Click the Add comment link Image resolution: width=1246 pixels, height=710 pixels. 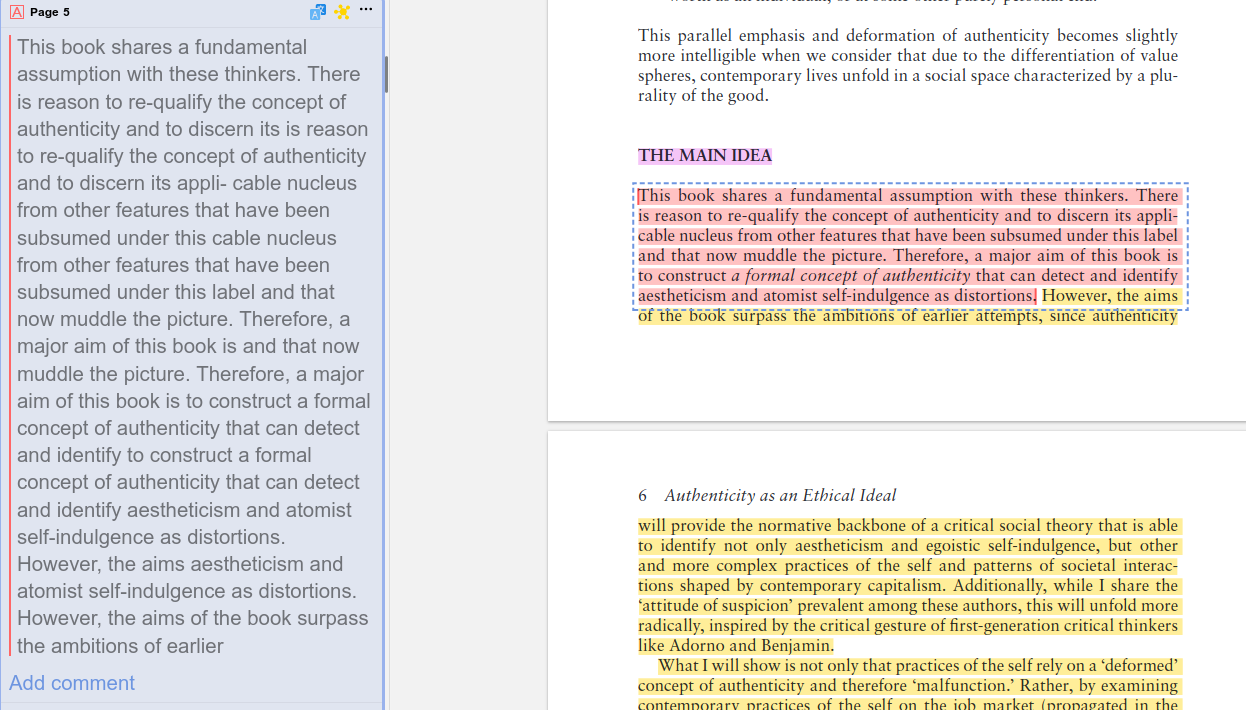[x=72, y=683]
